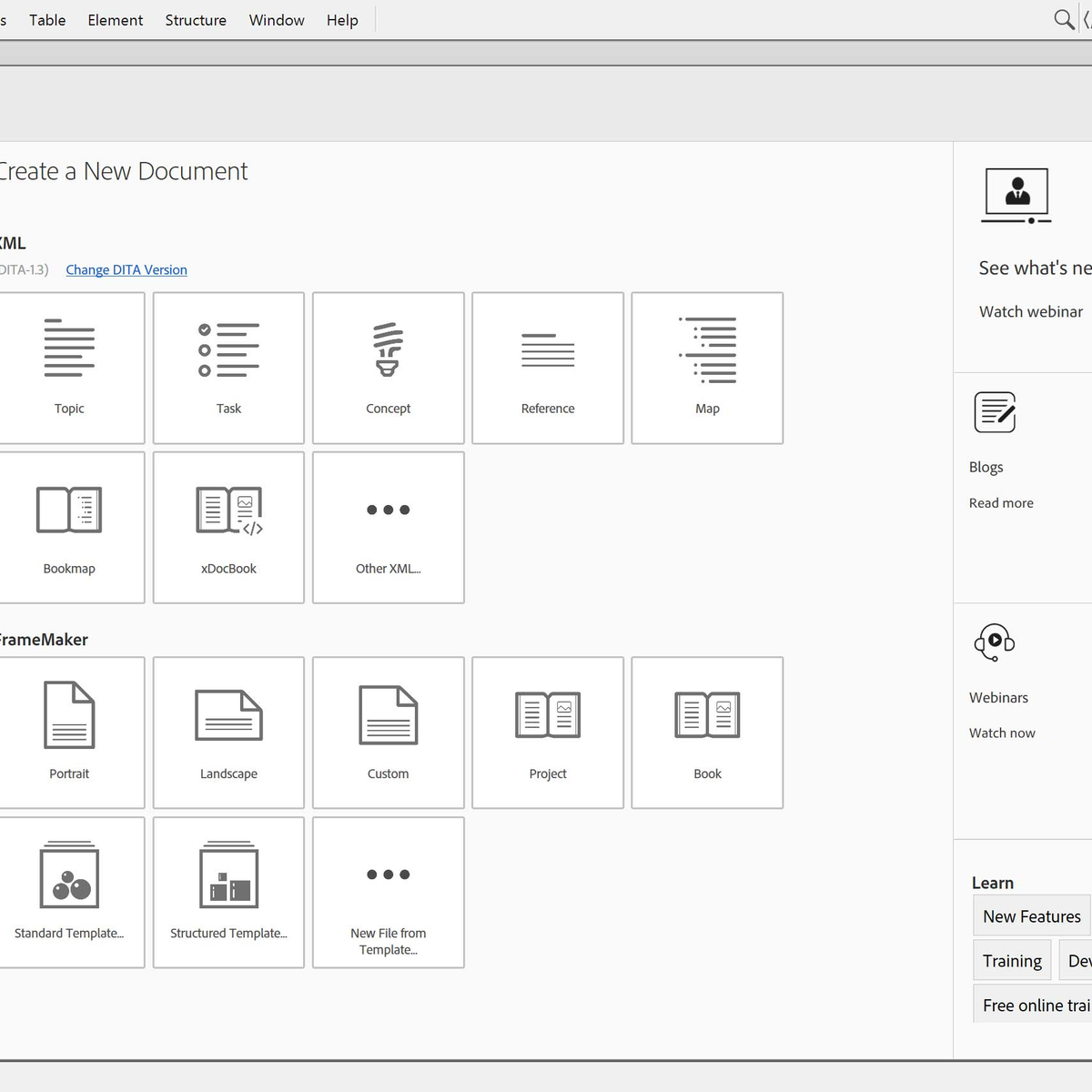This screenshot has width=1092, height=1092.
Task: Open the Help menu
Action: click(342, 20)
